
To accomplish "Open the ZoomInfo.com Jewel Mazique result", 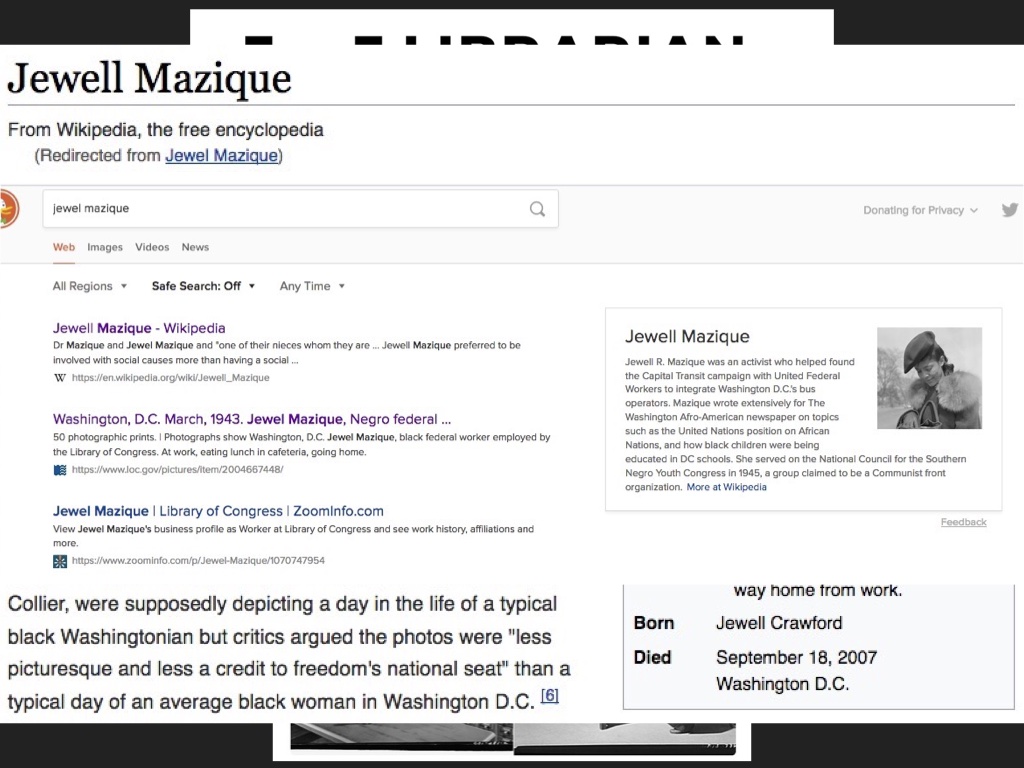I will [x=218, y=511].
